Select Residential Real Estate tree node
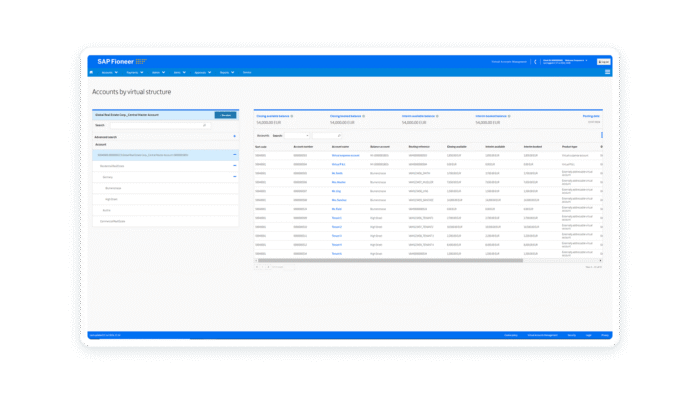Image resolution: width=700 pixels, height=394 pixels. pos(112,166)
